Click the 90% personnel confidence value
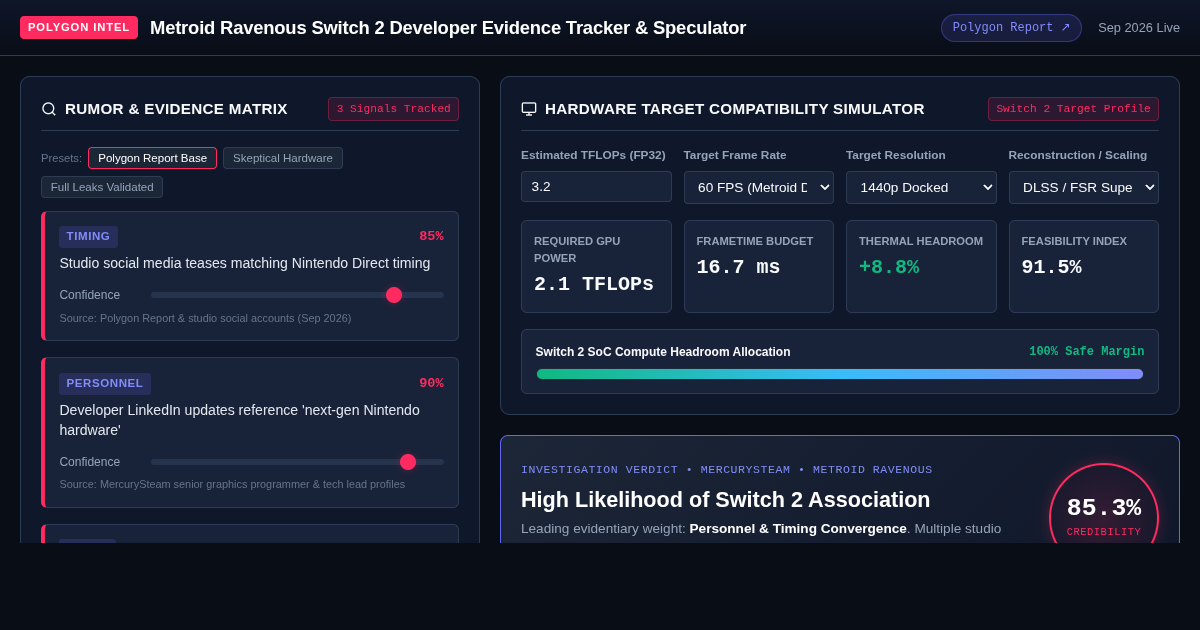Image resolution: width=1200 pixels, height=630 pixels. [431, 384]
